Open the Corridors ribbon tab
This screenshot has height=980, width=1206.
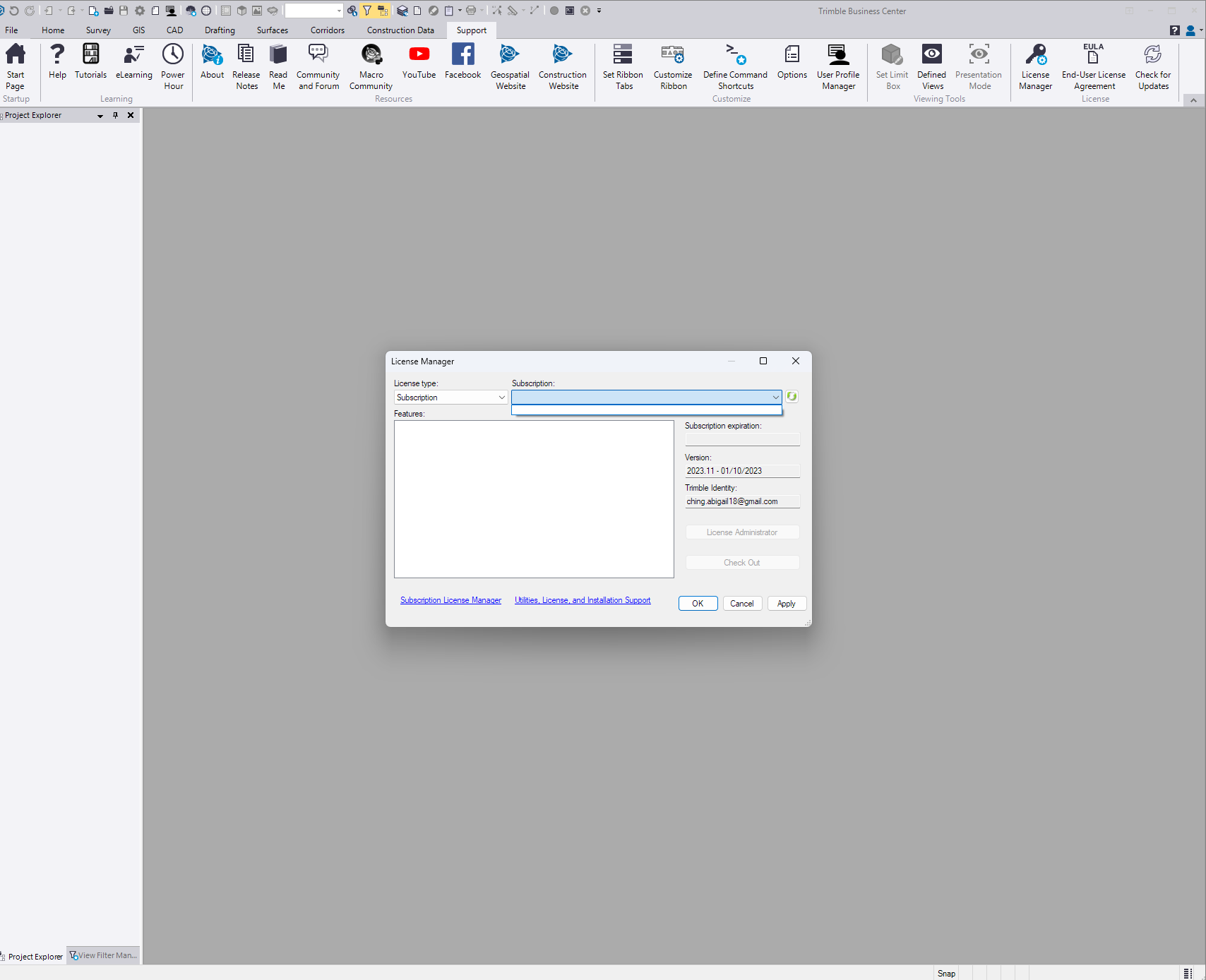328,30
